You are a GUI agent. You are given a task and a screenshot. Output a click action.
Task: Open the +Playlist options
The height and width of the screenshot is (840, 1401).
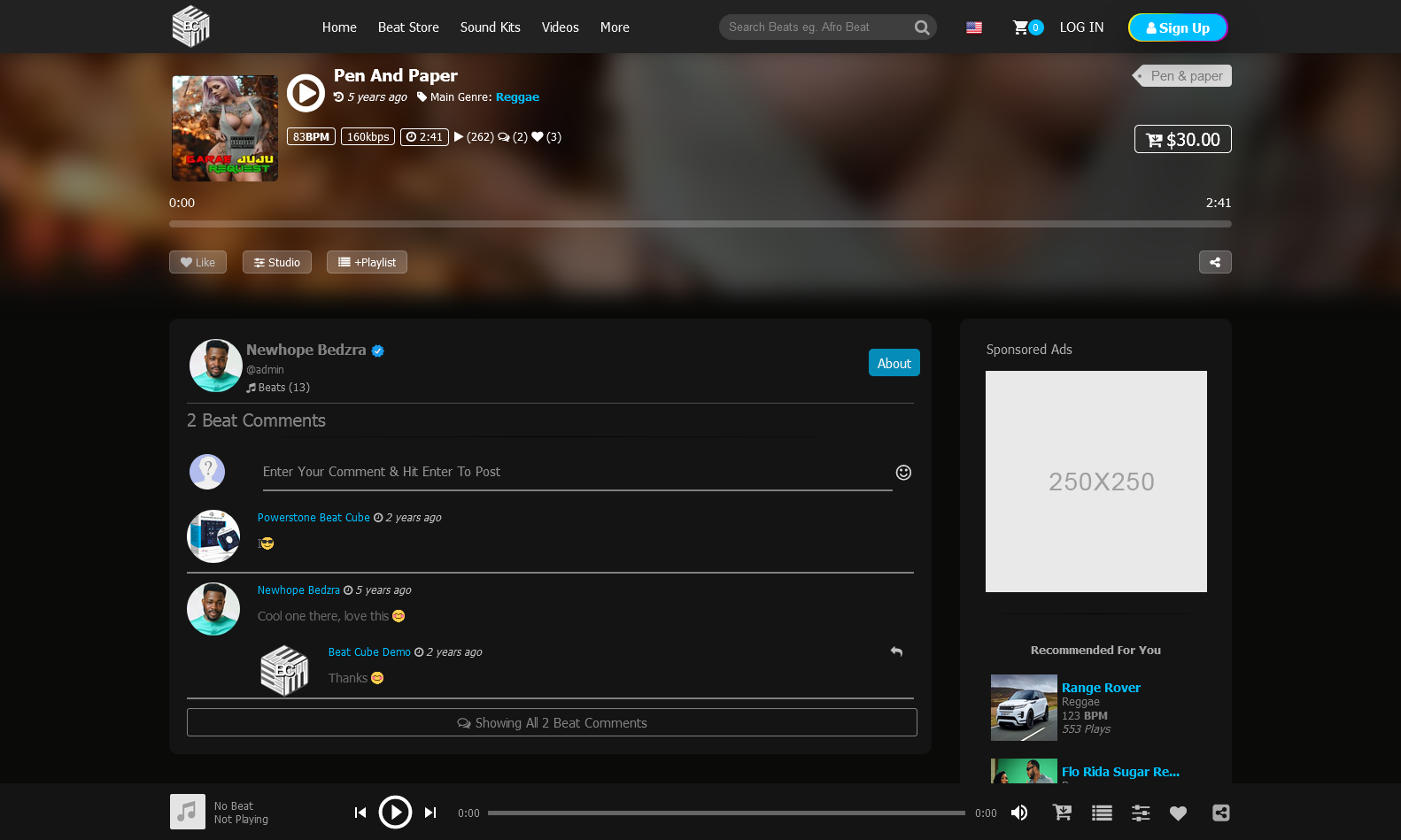367,263
